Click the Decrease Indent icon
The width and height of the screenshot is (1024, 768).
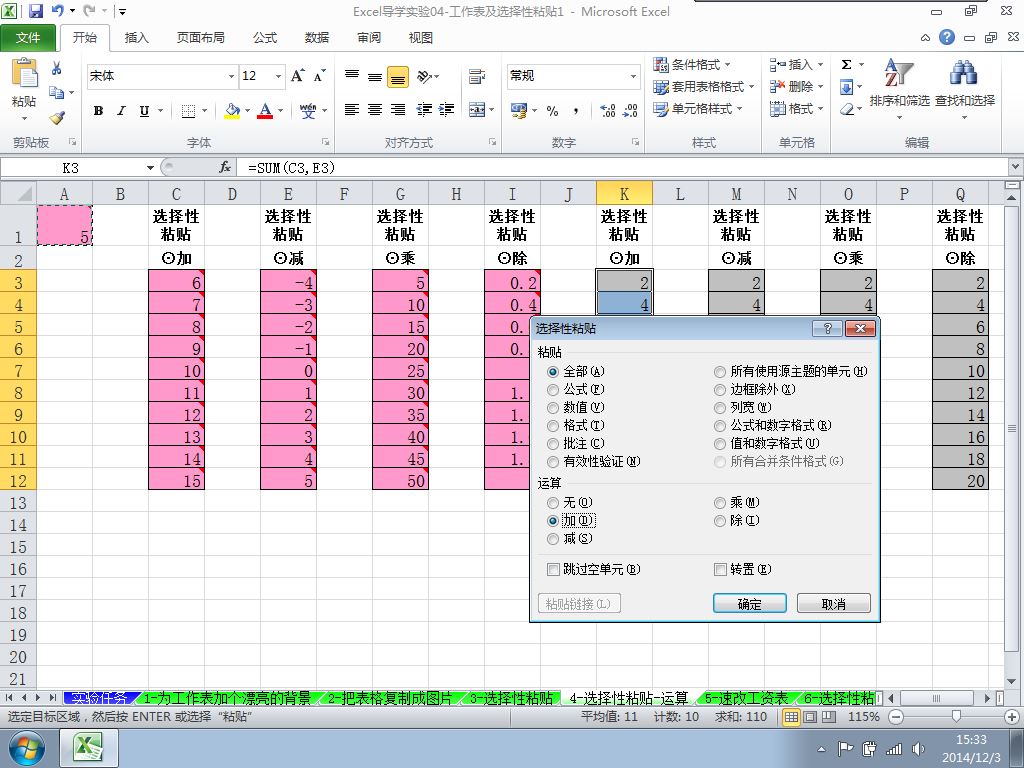[x=424, y=110]
